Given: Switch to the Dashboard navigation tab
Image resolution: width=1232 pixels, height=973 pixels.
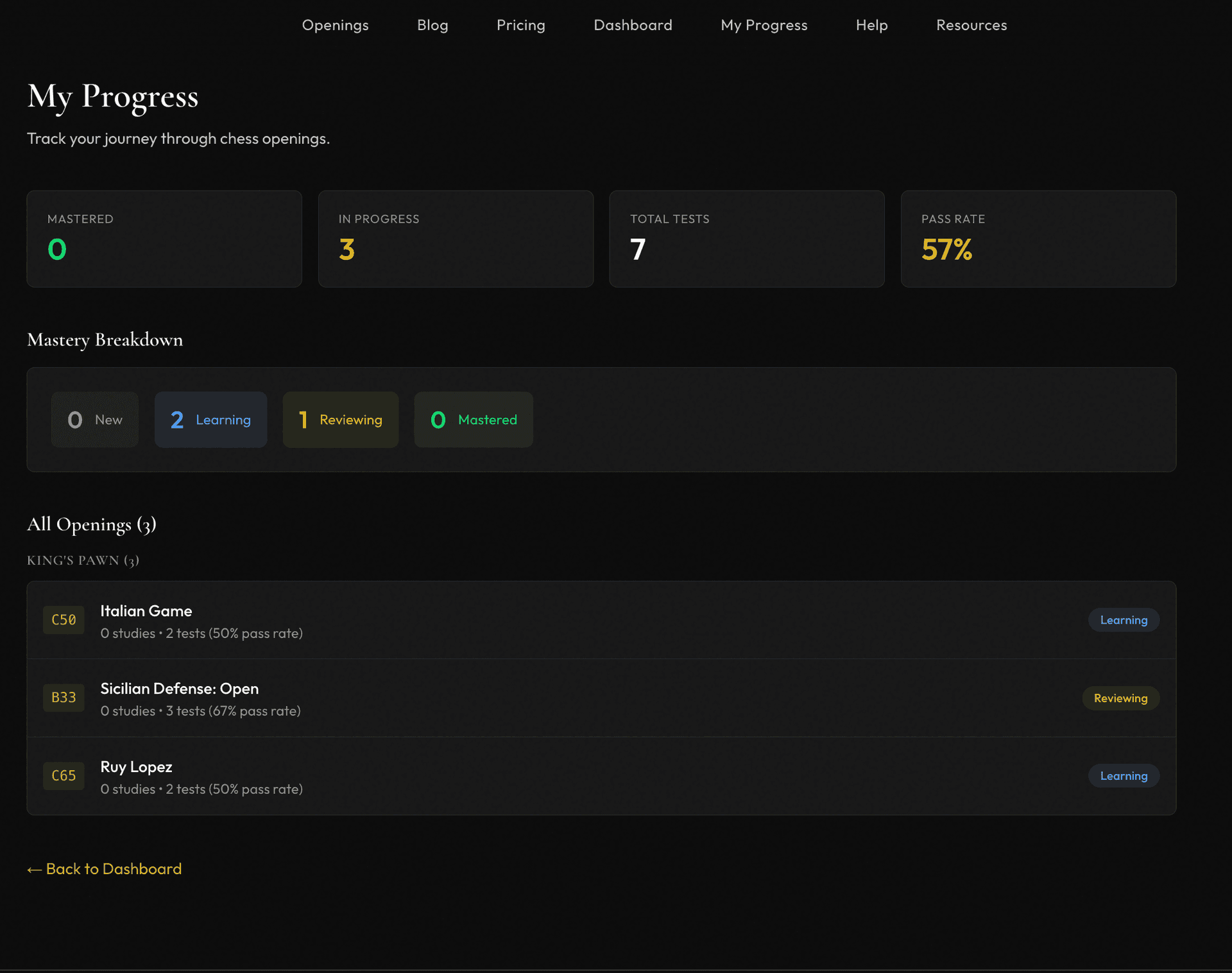Looking at the screenshot, I should pyautogui.click(x=633, y=25).
